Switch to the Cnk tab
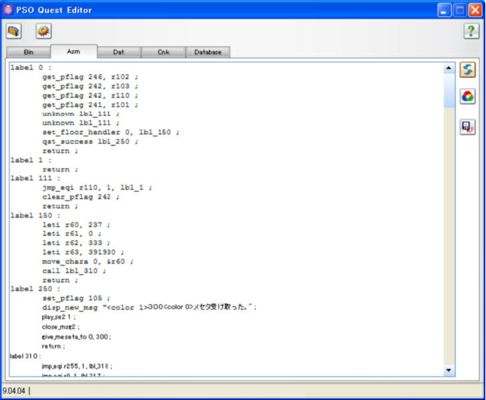 click(163, 52)
